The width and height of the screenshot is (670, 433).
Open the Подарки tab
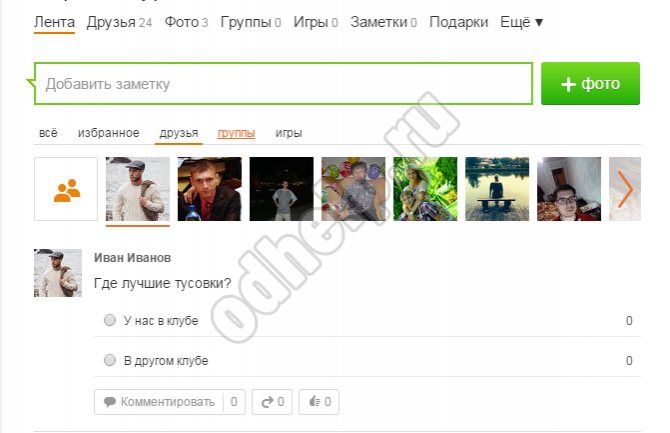(458, 22)
